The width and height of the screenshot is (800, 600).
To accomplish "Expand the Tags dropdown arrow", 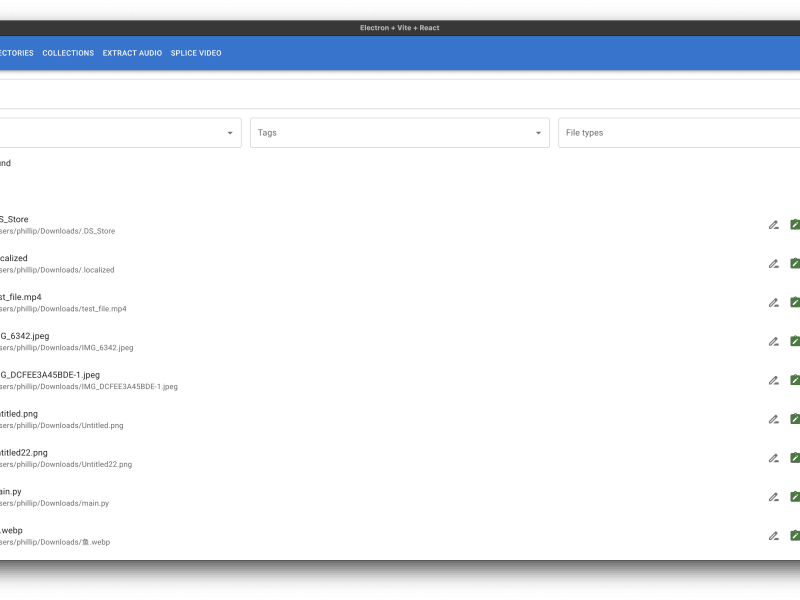I will click(538, 133).
